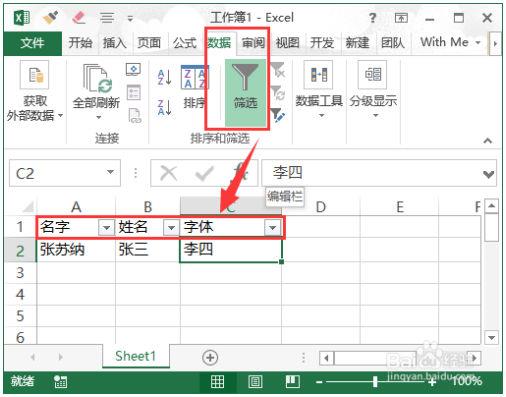Click the reapply filter icon
Viewport: 506px width, 397px height.
[277, 93]
